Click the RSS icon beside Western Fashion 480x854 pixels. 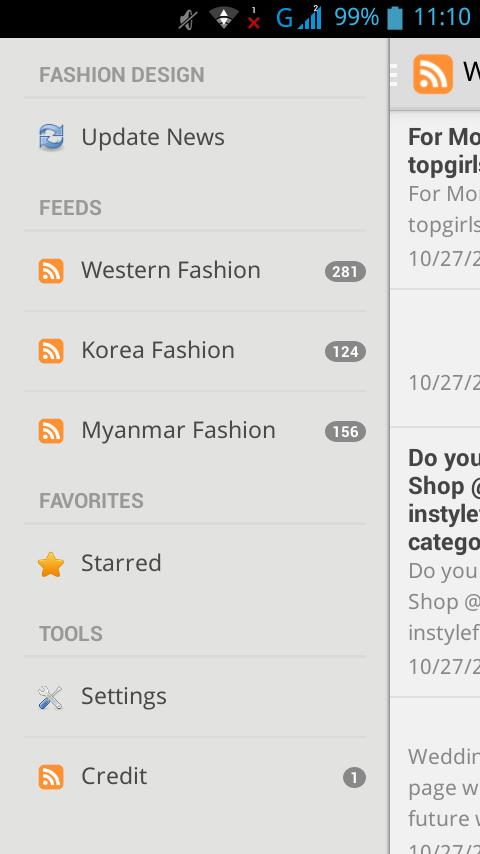51,271
